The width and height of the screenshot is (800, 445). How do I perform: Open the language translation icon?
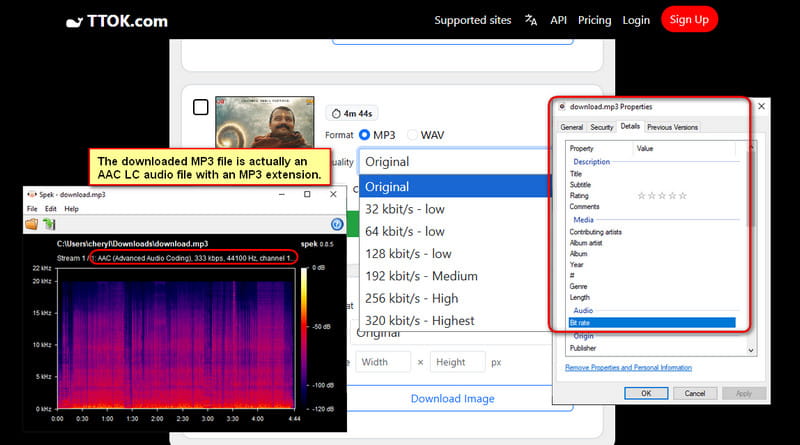[531, 20]
